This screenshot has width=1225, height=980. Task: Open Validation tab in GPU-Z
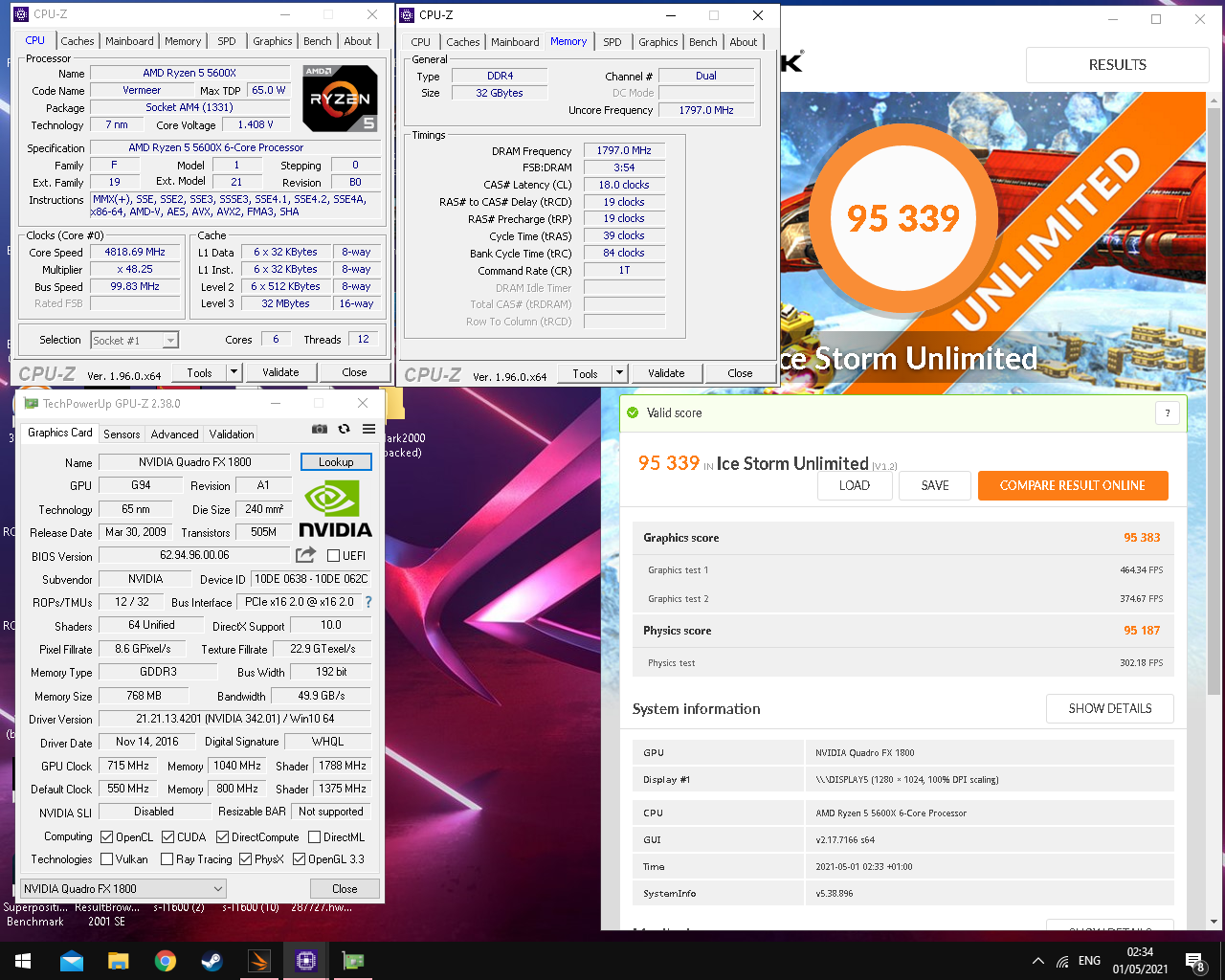[232, 434]
